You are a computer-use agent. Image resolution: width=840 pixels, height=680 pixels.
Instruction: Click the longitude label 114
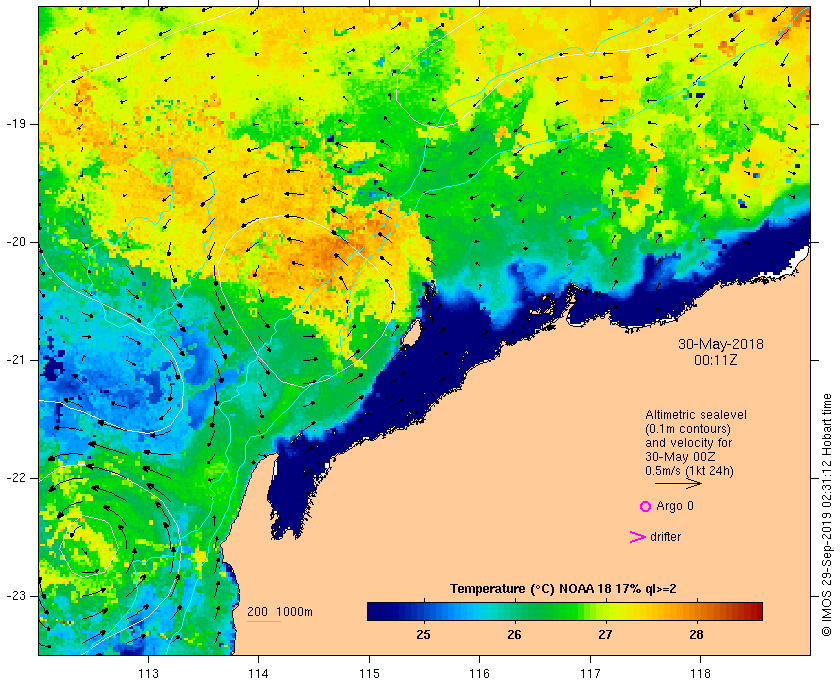pyautogui.click(x=258, y=673)
